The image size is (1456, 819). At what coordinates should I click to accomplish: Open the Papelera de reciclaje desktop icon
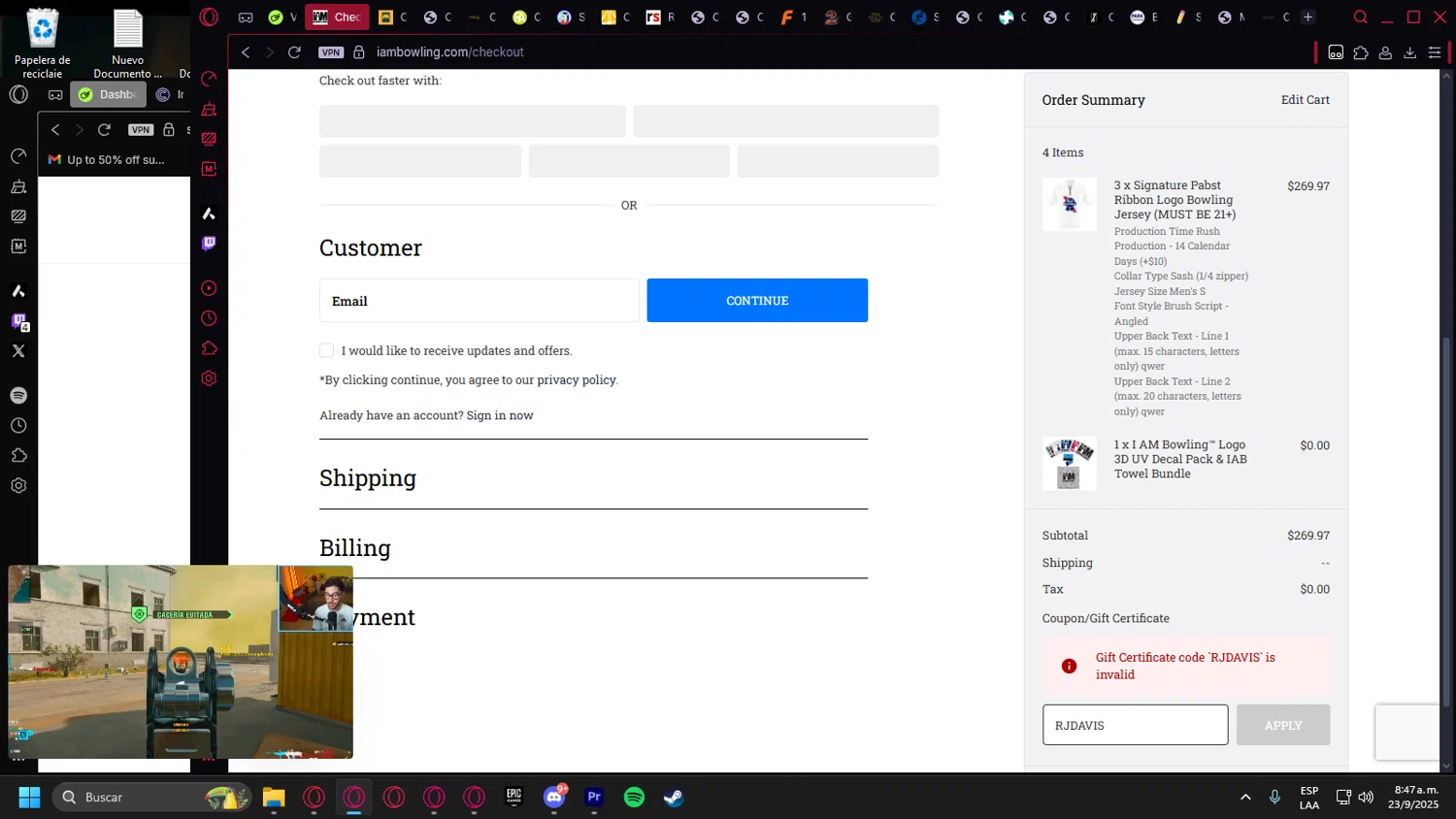(43, 44)
